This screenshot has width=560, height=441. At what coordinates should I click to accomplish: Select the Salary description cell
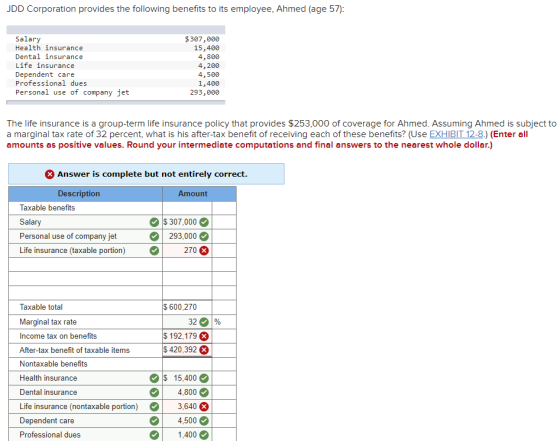tap(85, 222)
